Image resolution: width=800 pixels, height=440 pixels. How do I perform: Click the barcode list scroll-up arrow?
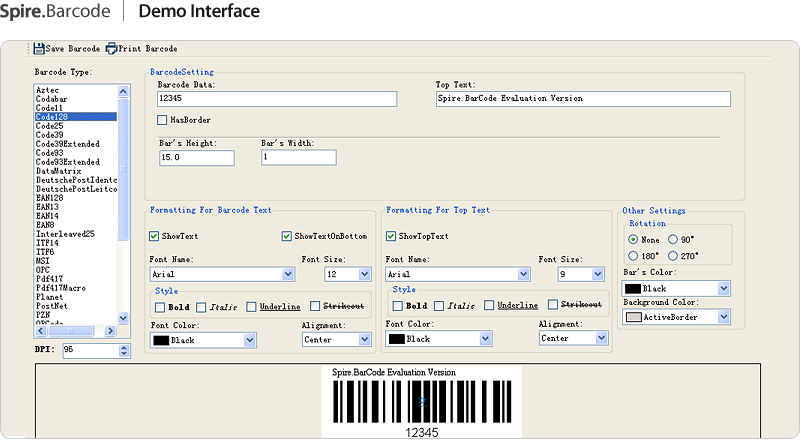pyautogui.click(x=123, y=91)
